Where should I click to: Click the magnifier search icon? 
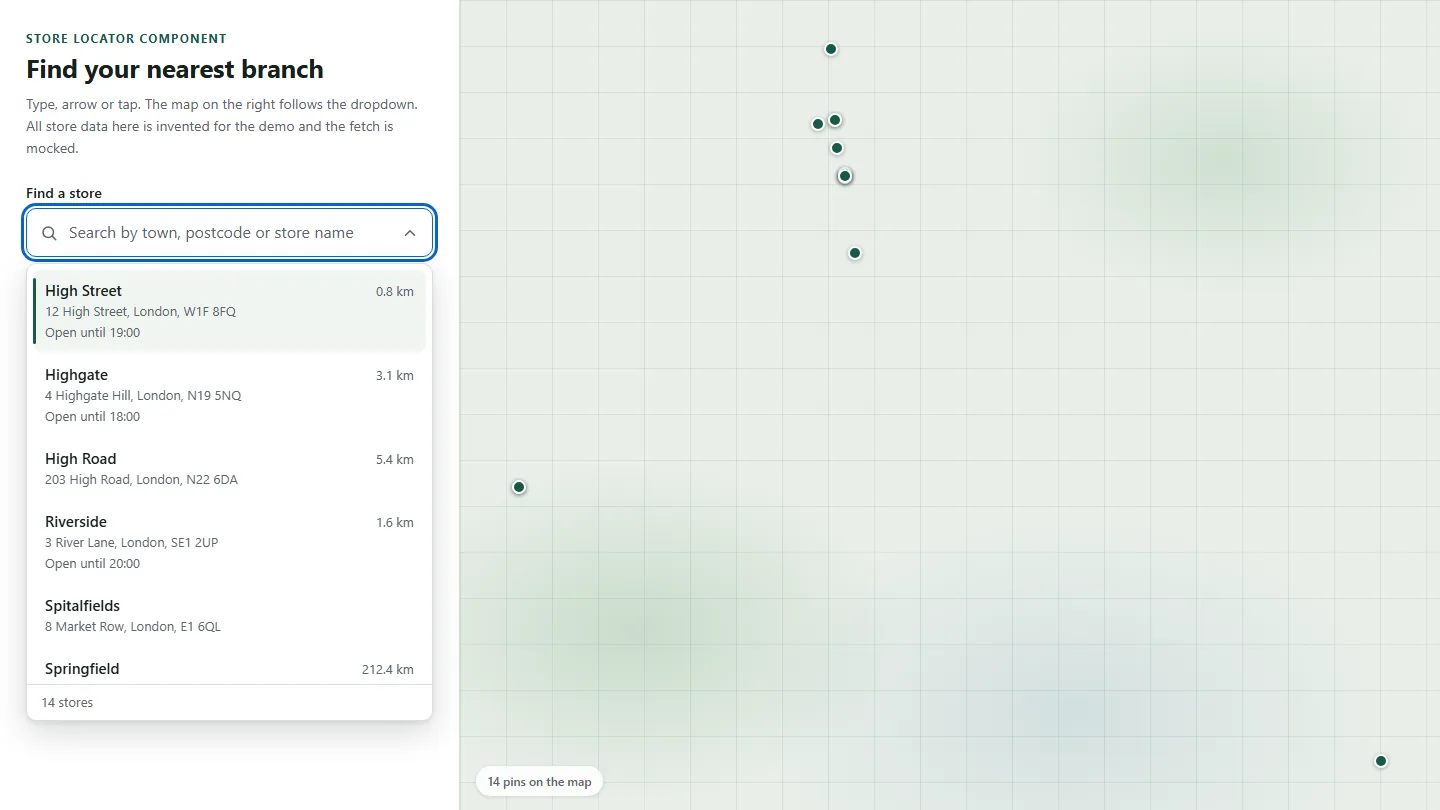[49, 233]
